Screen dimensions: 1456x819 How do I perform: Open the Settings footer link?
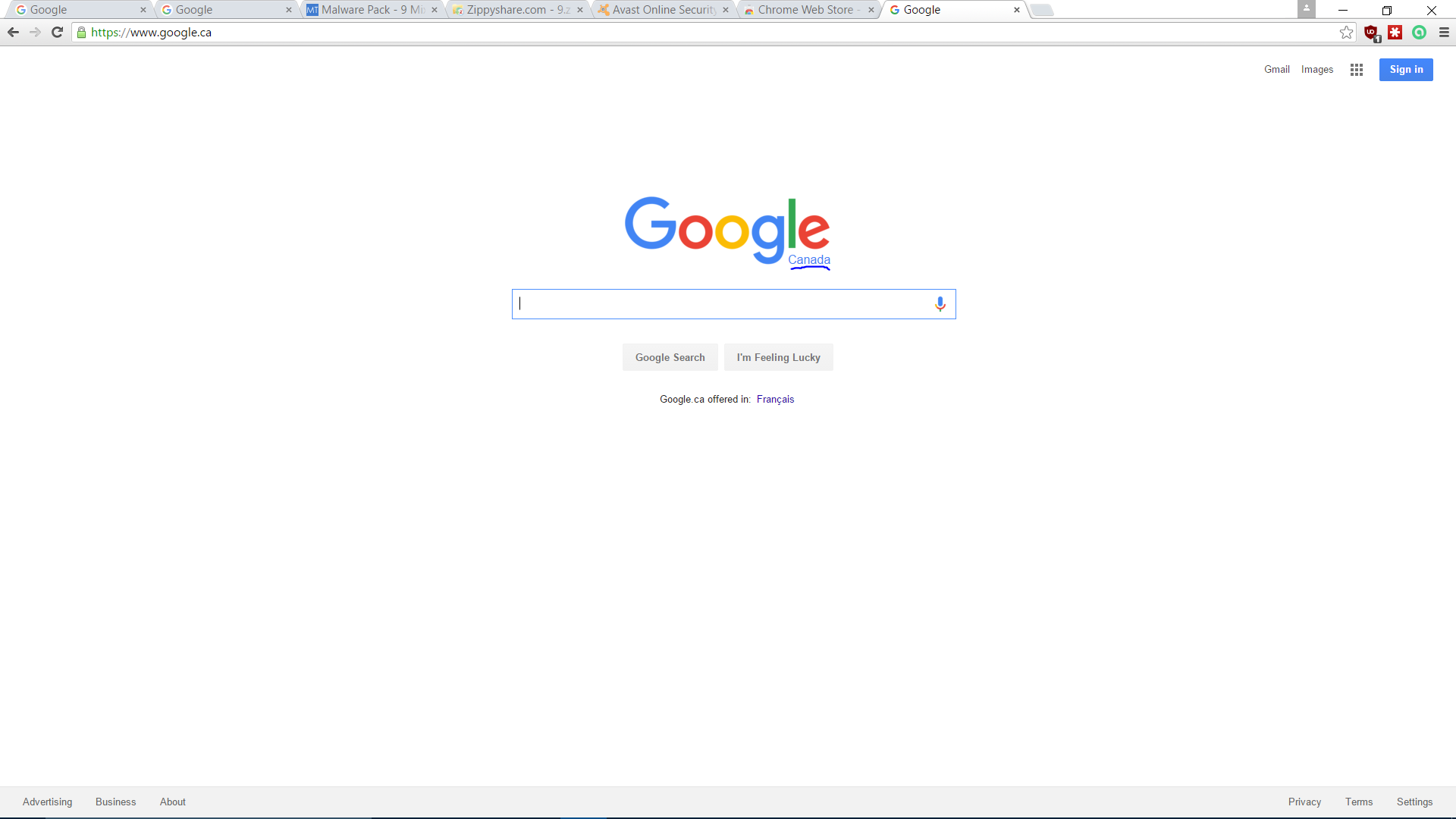click(x=1414, y=802)
